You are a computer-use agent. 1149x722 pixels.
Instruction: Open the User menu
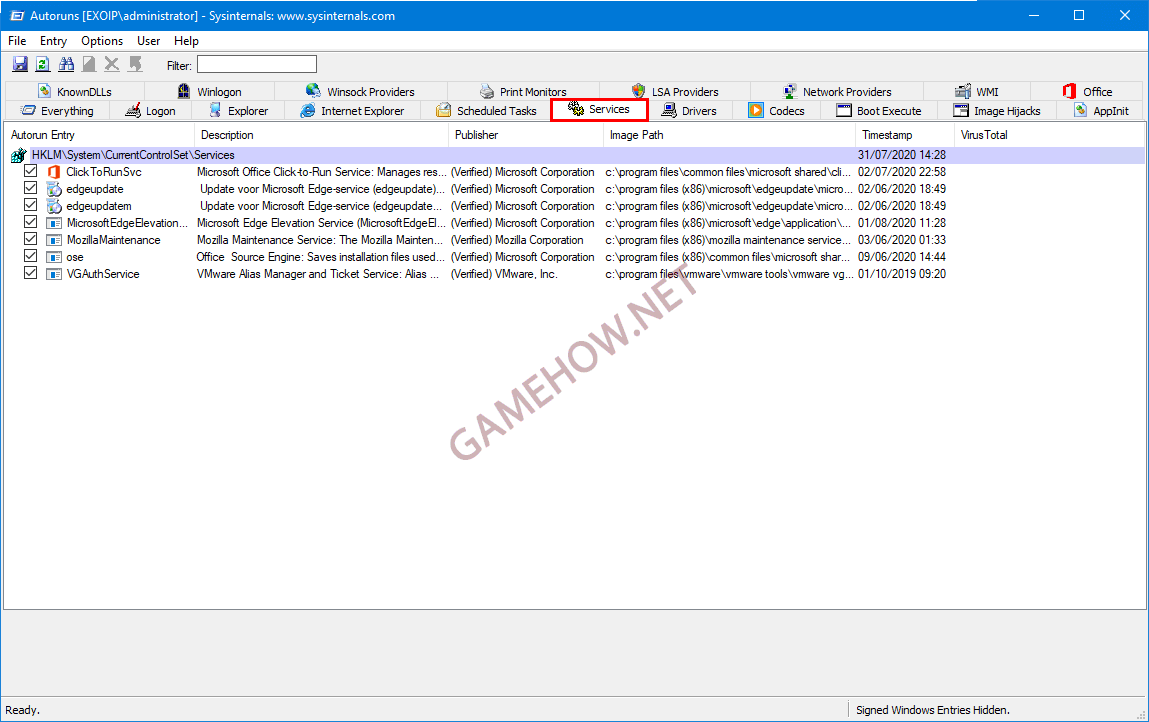coord(149,41)
